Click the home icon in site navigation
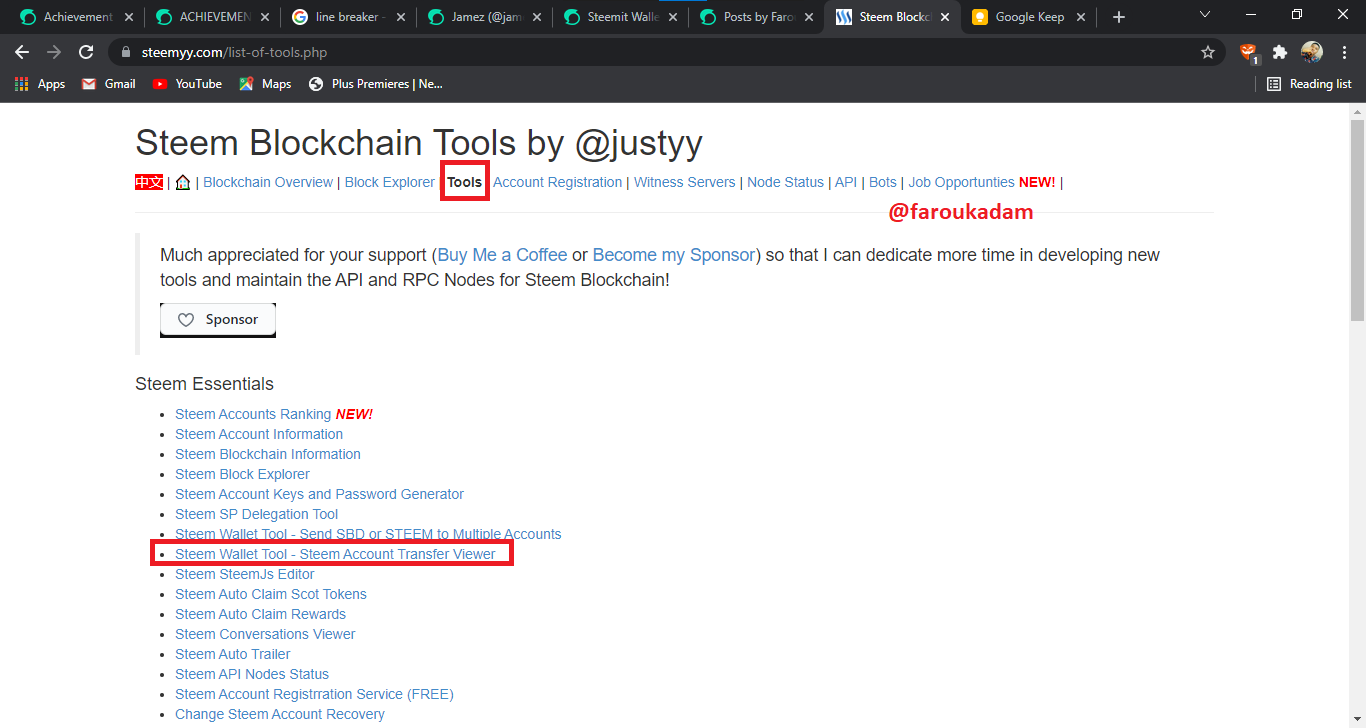 [x=183, y=182]
